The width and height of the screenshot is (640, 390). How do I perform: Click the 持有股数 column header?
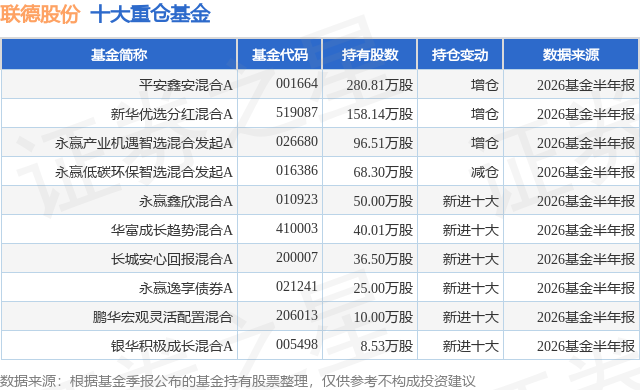pyautogui.click(x=370, y=54)
